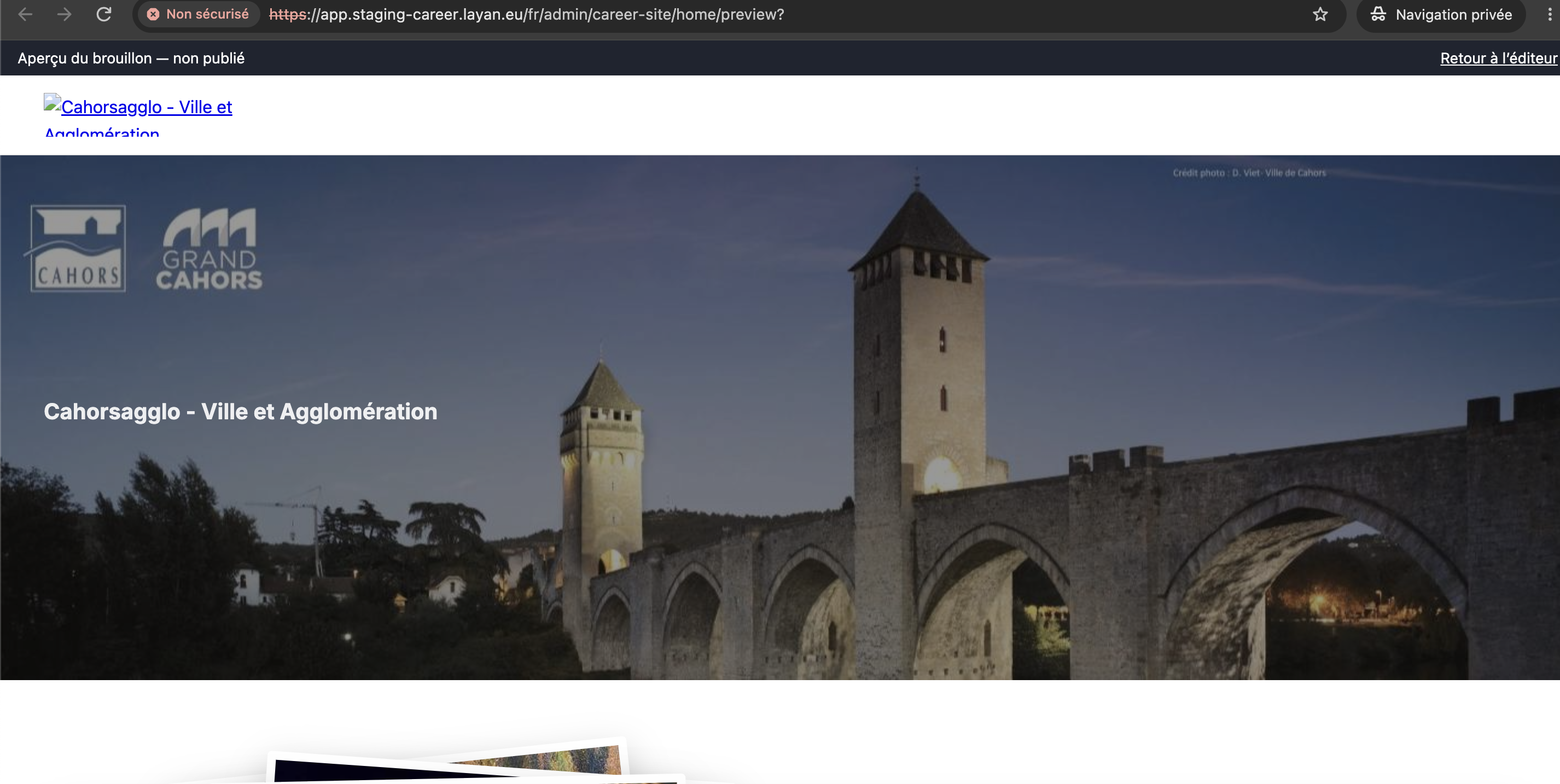Click the Cahors city logo in the banner
The width and height of the screenshot is (1560, 784).
pos(77,248)
